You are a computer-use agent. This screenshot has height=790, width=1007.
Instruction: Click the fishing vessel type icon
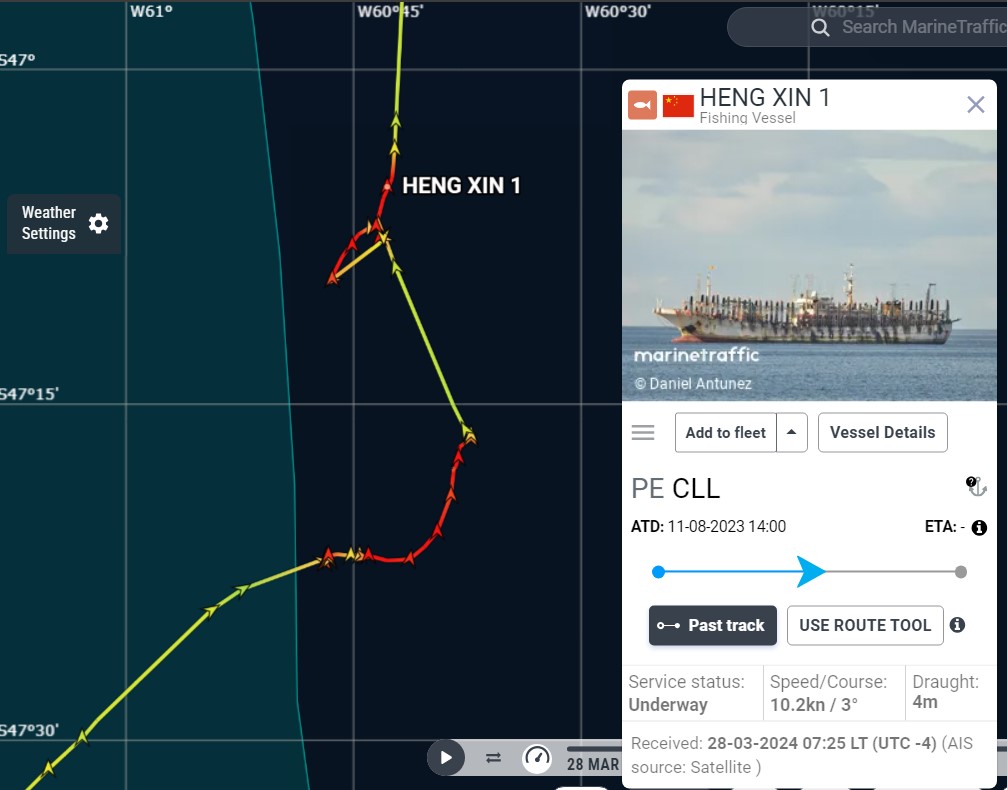pyautogui.click(x=642, y=105)
